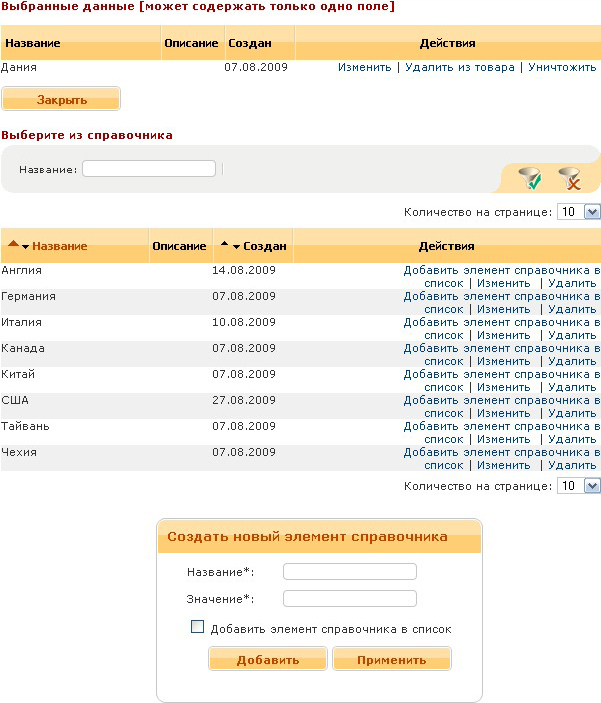
Task: Click 'Удалить из товара' link for Дания
Action: [x=460, y=67]
